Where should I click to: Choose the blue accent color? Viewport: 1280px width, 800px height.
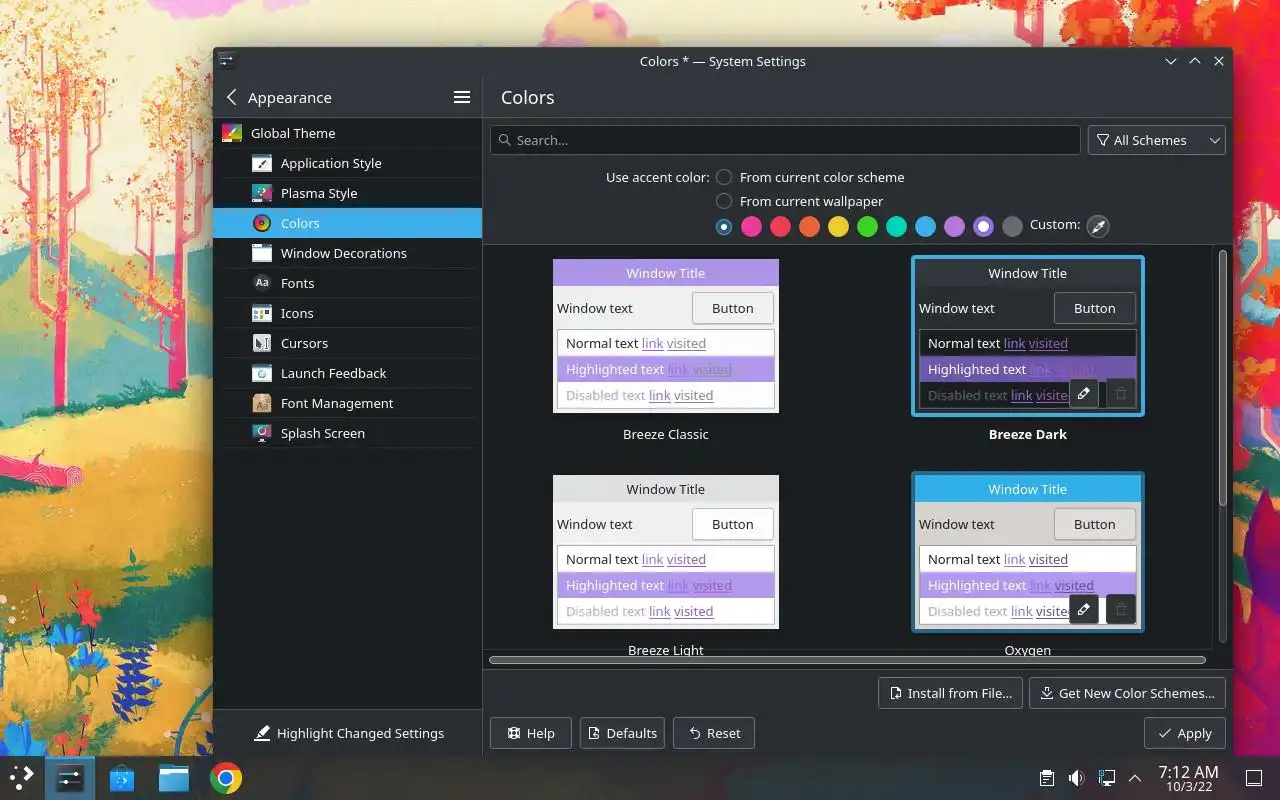(x=925, y=227)
